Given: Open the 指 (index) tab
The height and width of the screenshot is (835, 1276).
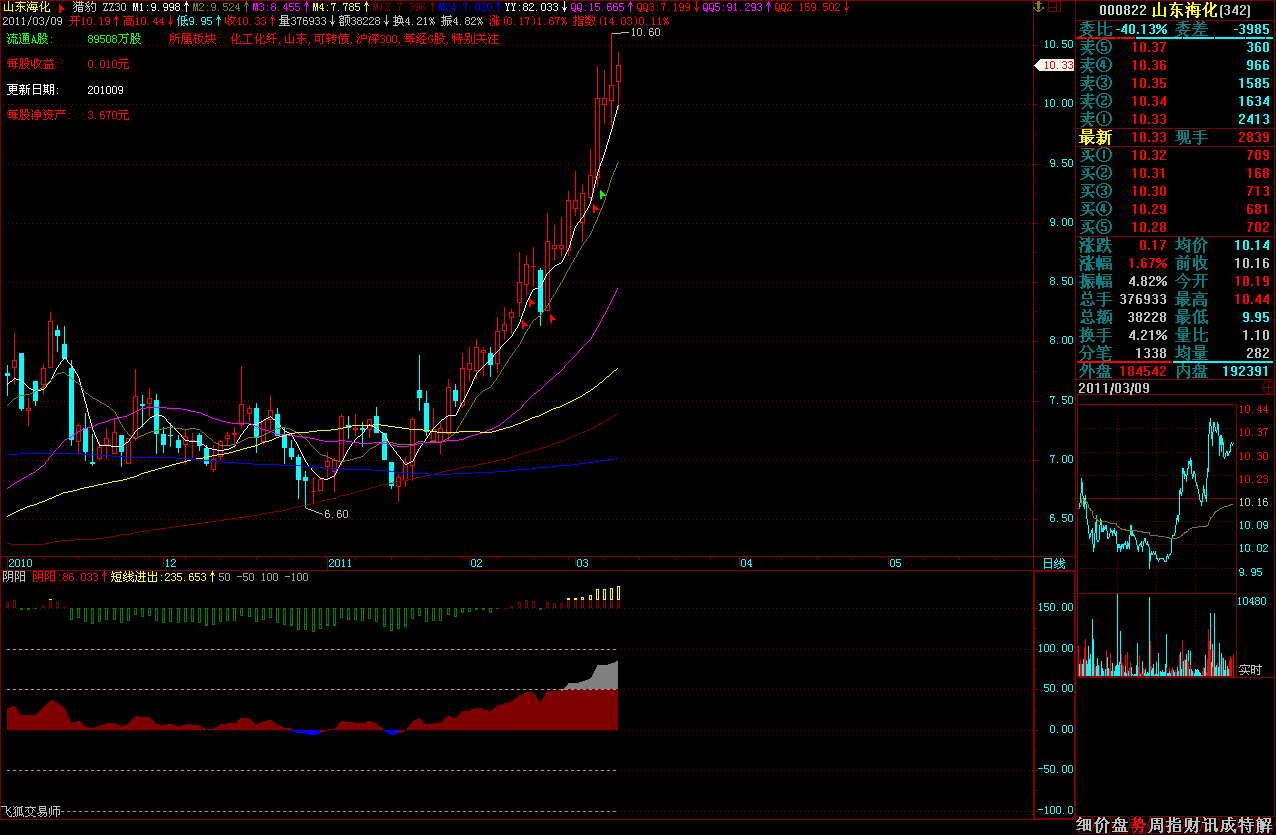Looking at the screenshot, I should [1174, 825].
